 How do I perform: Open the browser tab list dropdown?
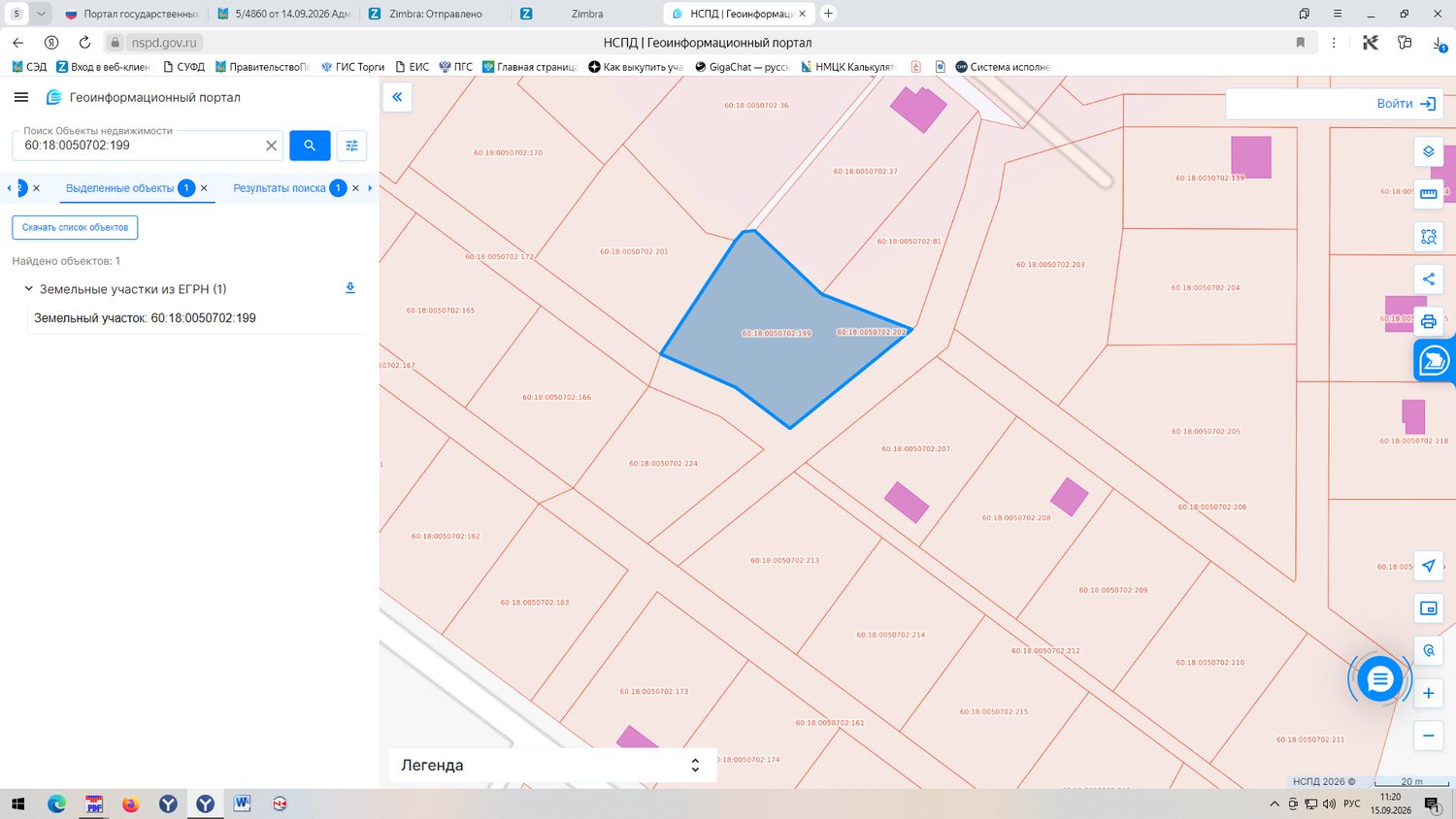pyautogui.click(x=41, y=14)
